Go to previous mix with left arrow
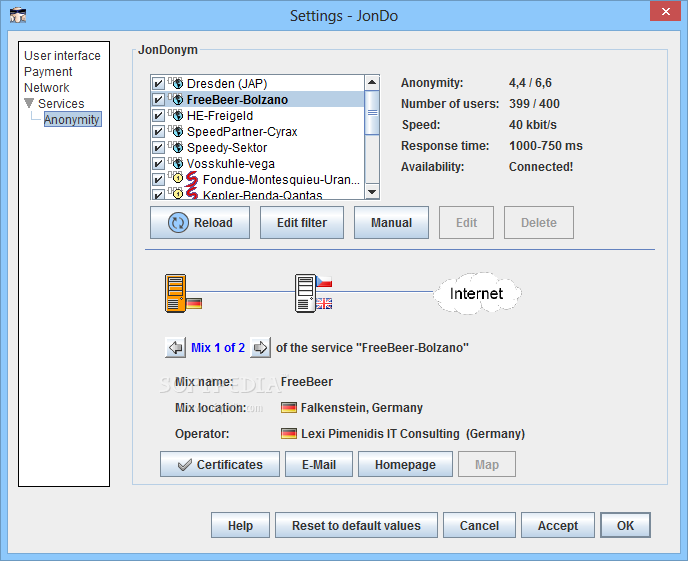The image size is (688, 561). tap(175, 347)
